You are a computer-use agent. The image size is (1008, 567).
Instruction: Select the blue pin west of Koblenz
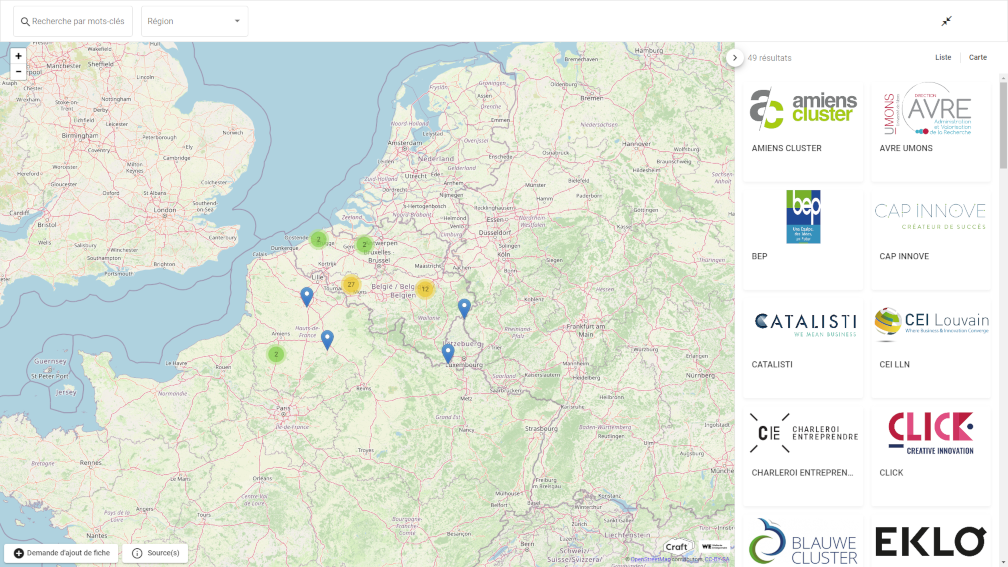point(464,309)
